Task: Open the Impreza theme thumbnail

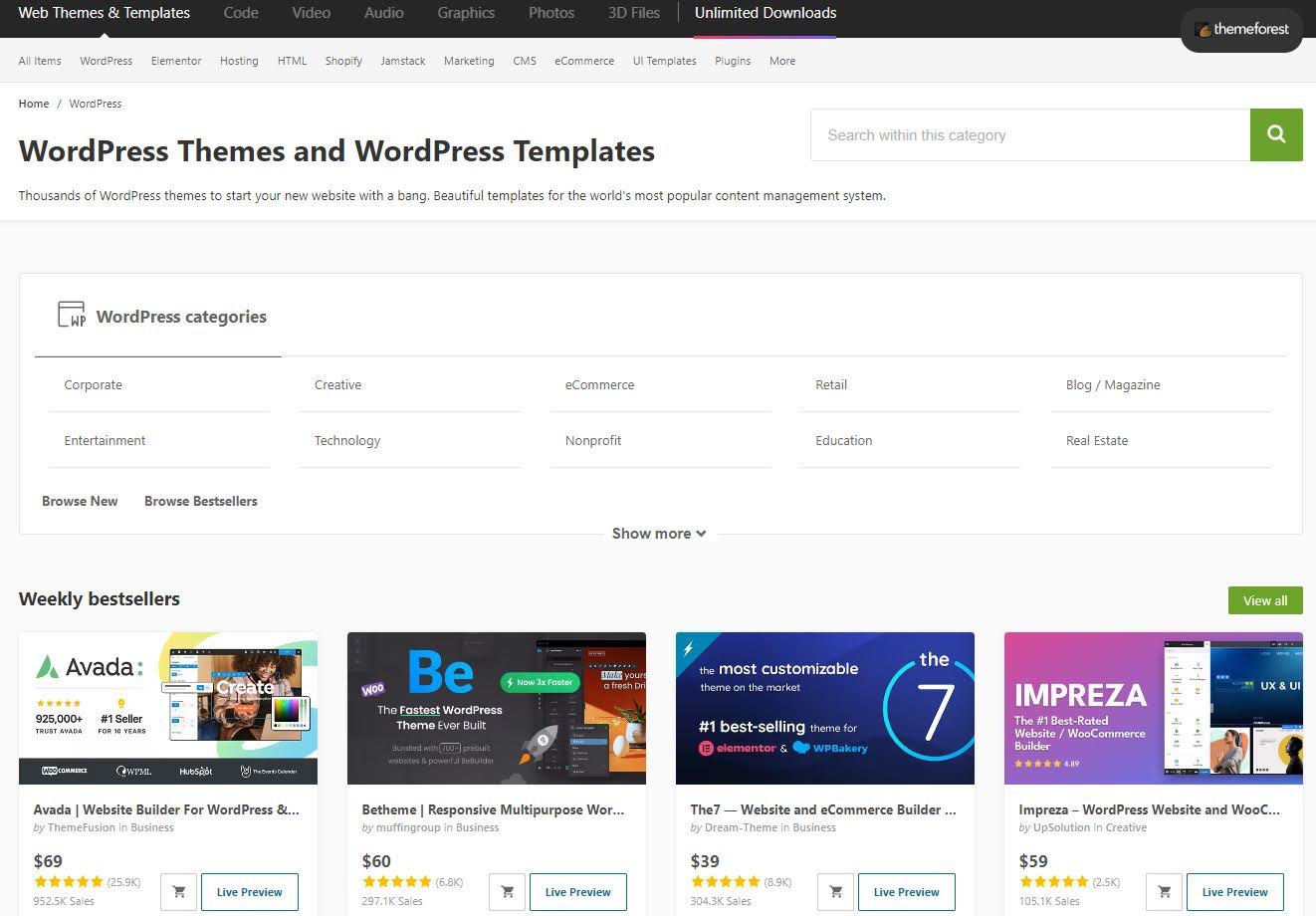Action: point(1153,708)
